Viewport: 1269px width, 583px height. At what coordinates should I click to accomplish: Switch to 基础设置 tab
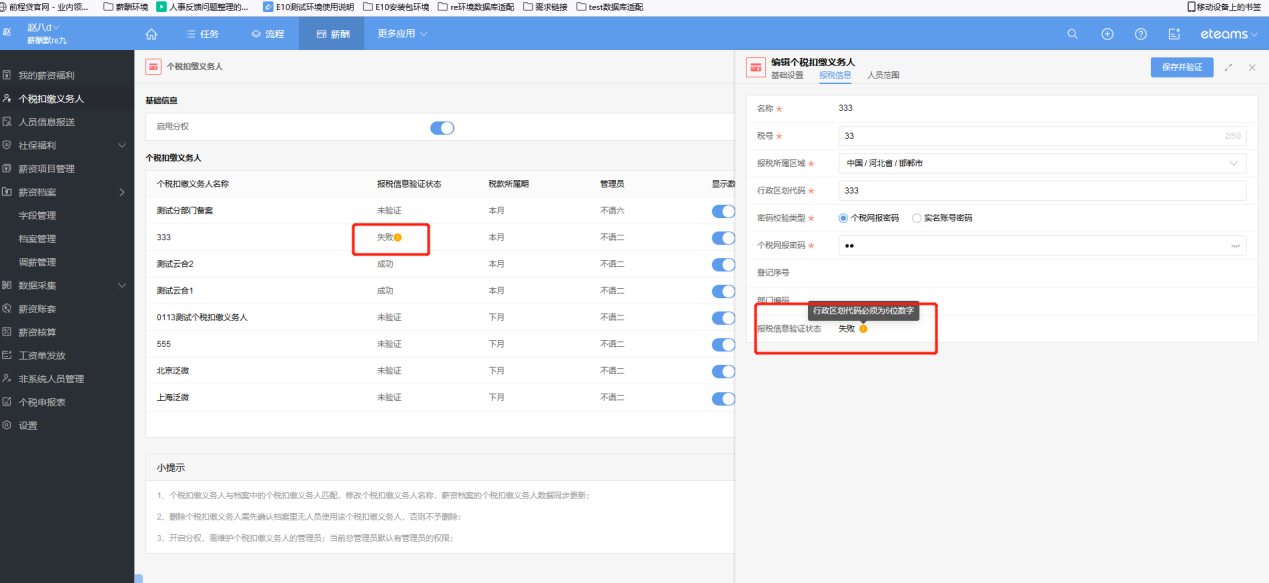(787, 75)
